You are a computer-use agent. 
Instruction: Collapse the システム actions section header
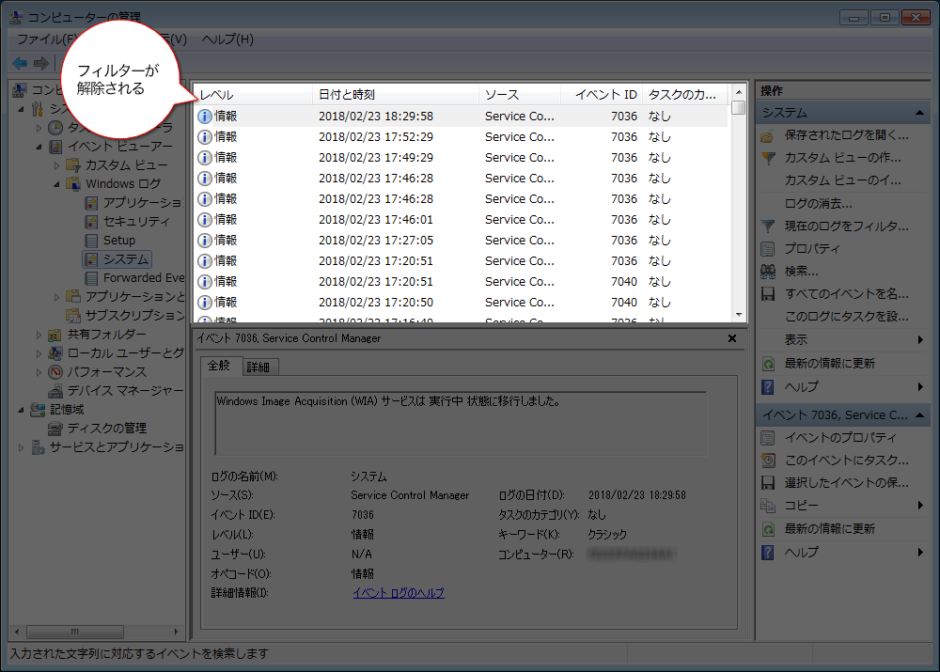(919, 113)
